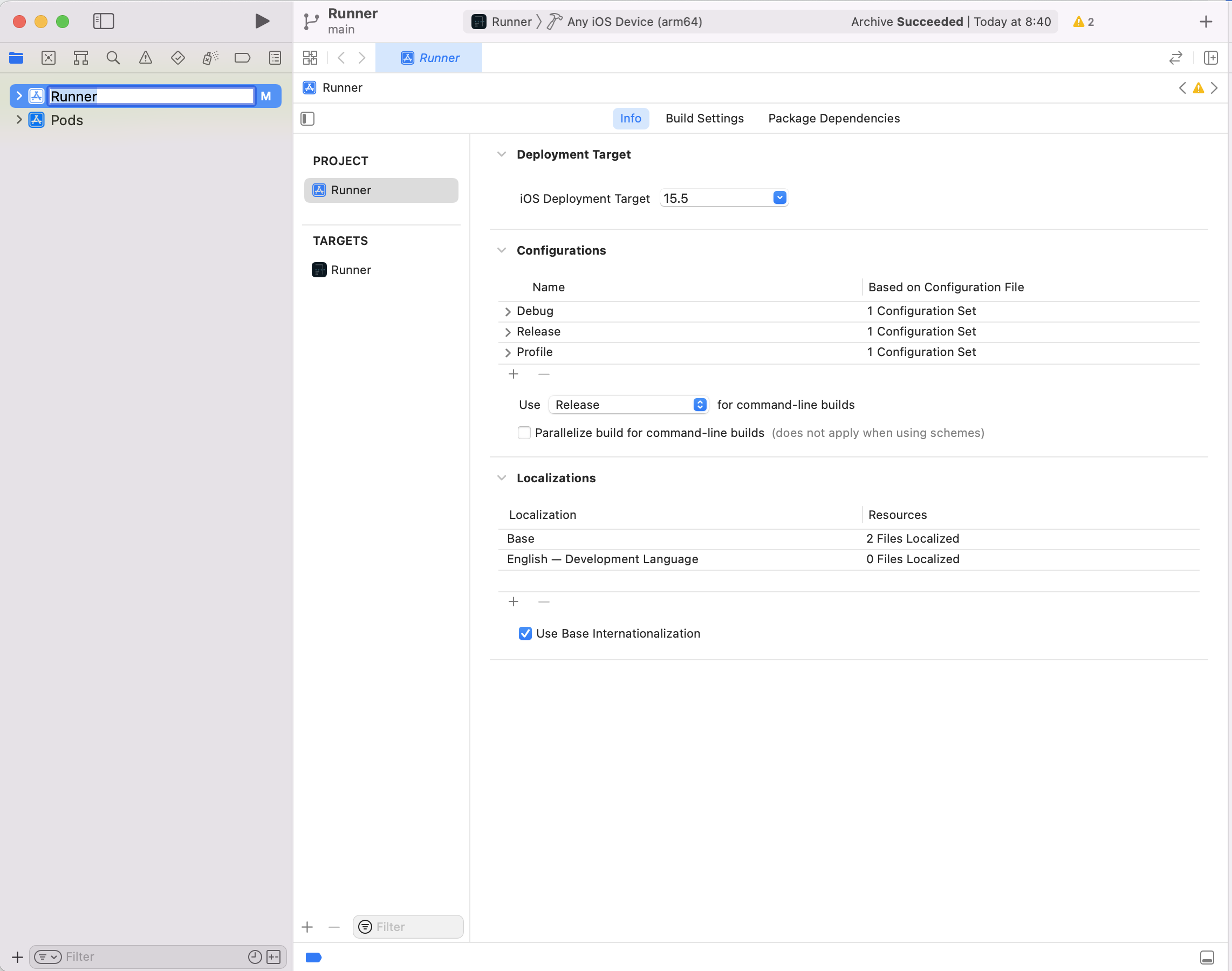
Task: Add a new target
Action: click(x=307, y=927)
